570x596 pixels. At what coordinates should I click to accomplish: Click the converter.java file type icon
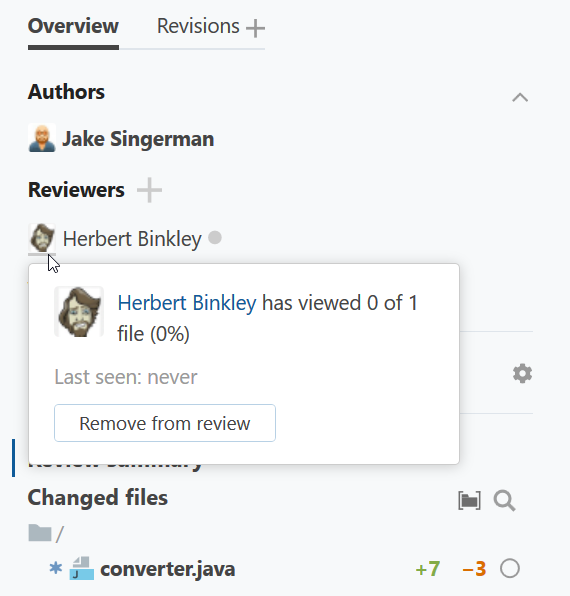(81, 568)
